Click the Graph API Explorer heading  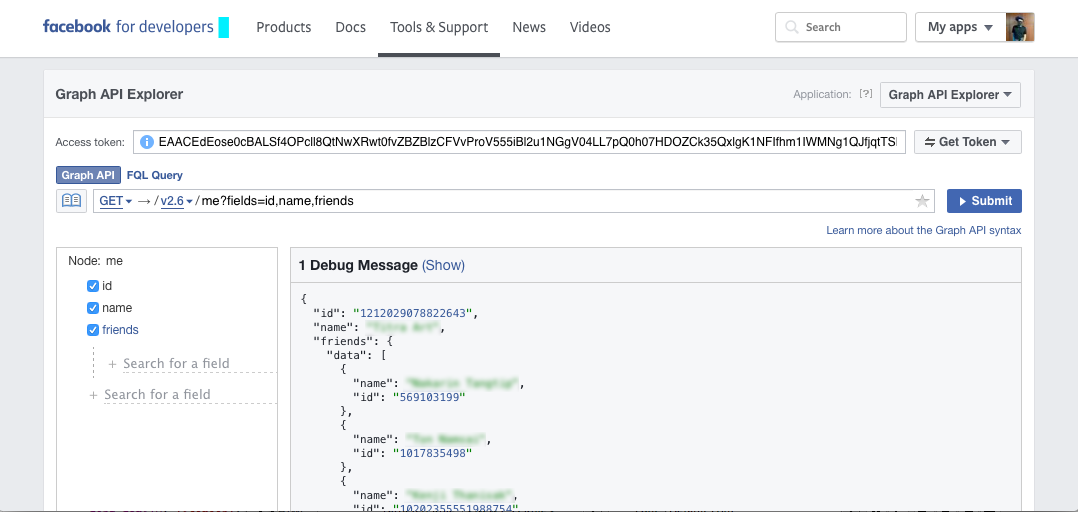119,94
